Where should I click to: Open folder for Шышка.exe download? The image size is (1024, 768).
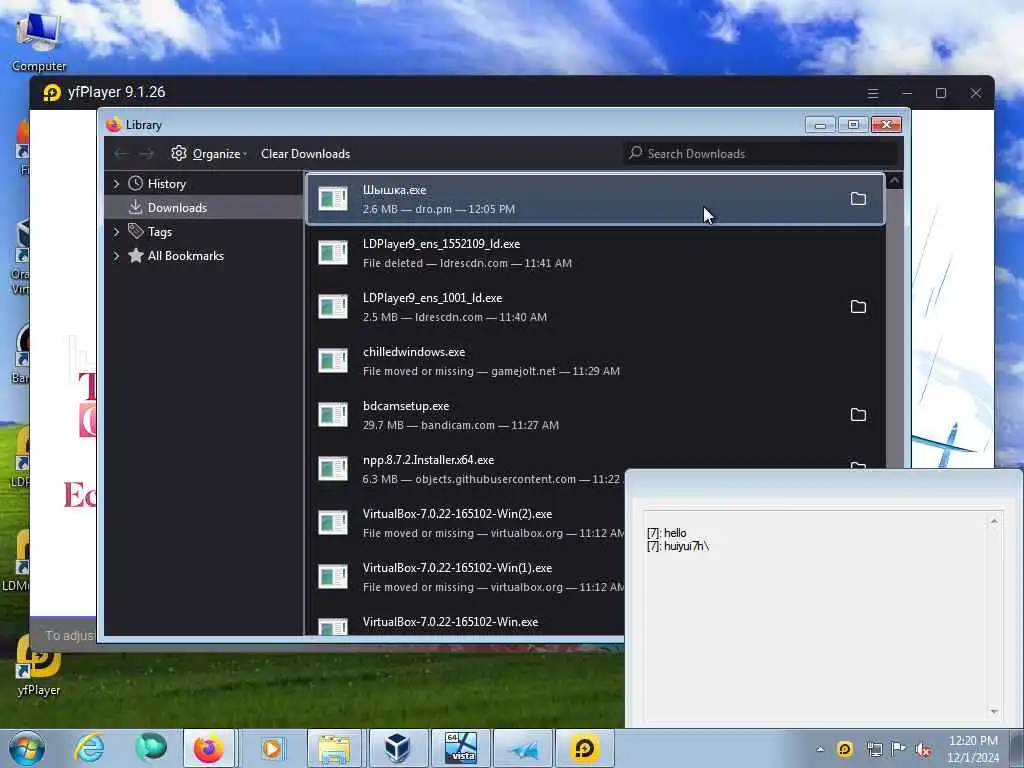click(858, 199)
